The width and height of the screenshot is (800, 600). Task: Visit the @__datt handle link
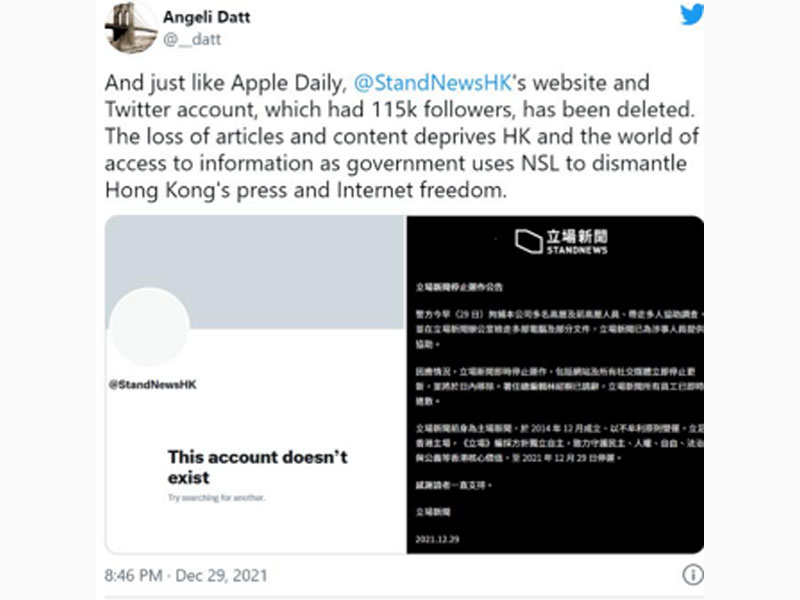tap(192, 39)
